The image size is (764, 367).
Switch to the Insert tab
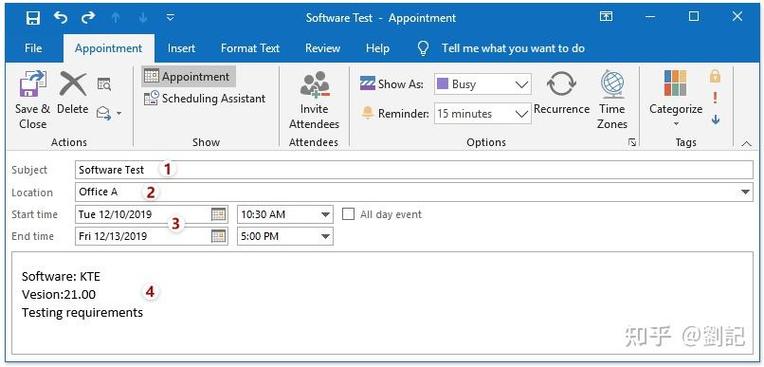[181, 48]
